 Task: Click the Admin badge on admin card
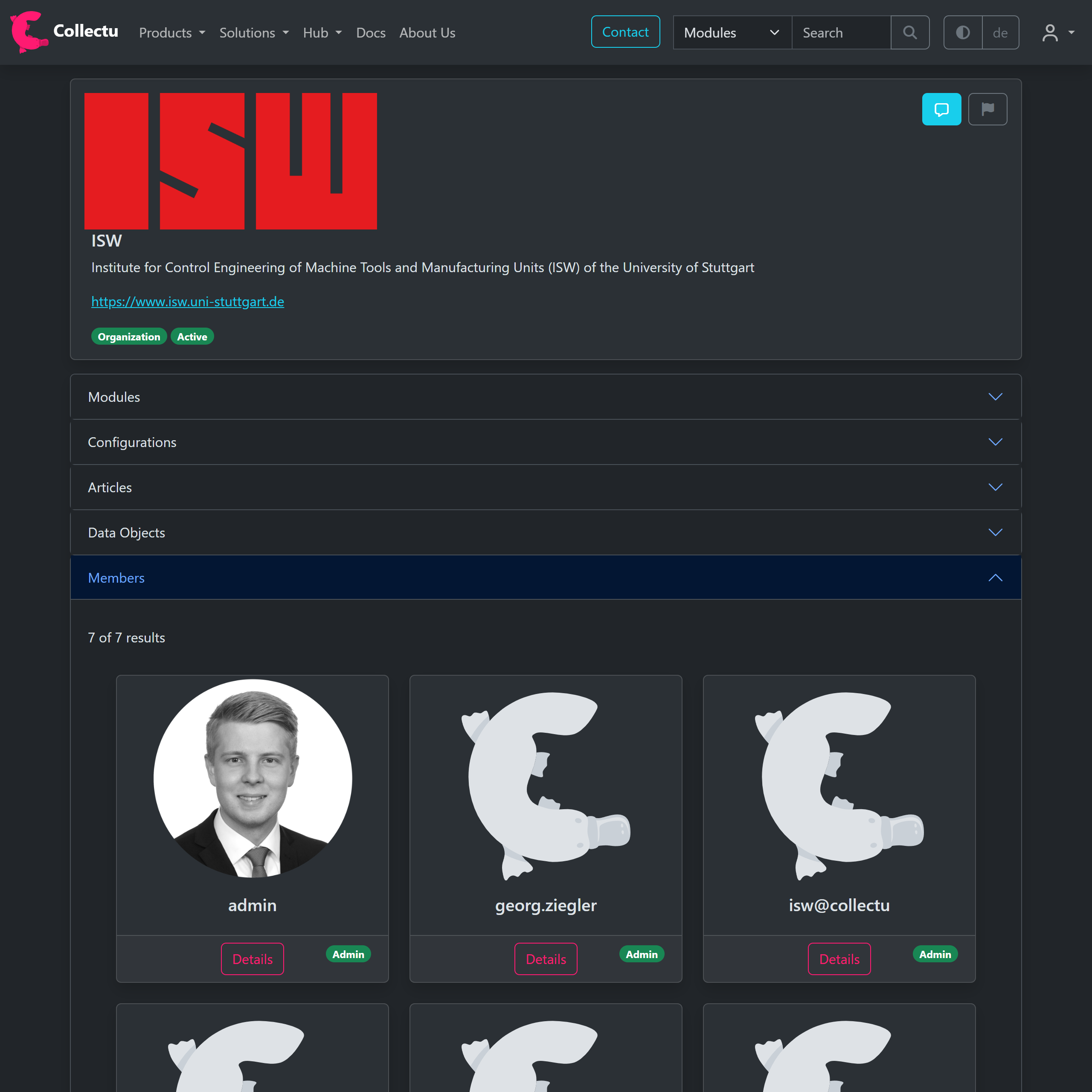(x=348, y=954)
